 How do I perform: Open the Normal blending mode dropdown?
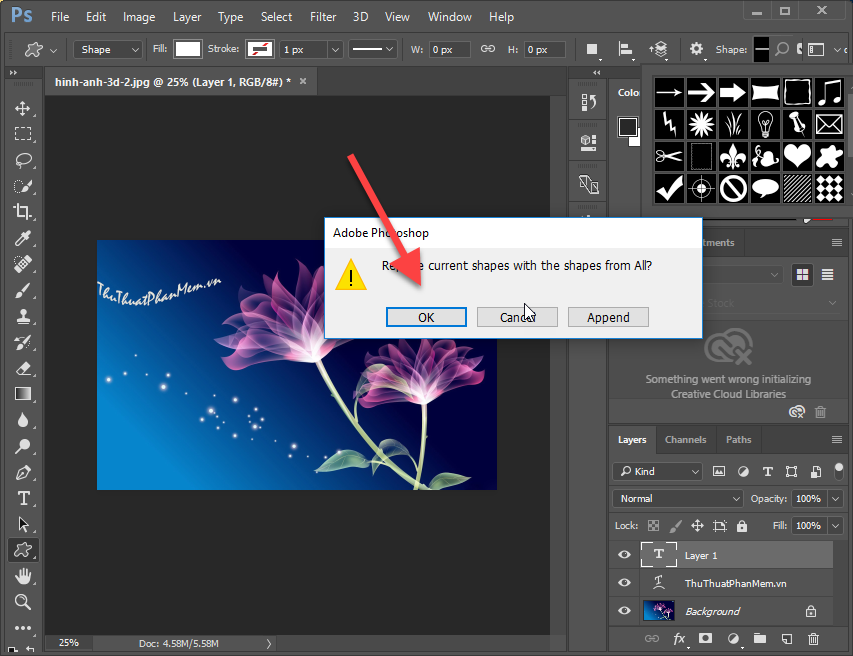click(x=677, y=498)
